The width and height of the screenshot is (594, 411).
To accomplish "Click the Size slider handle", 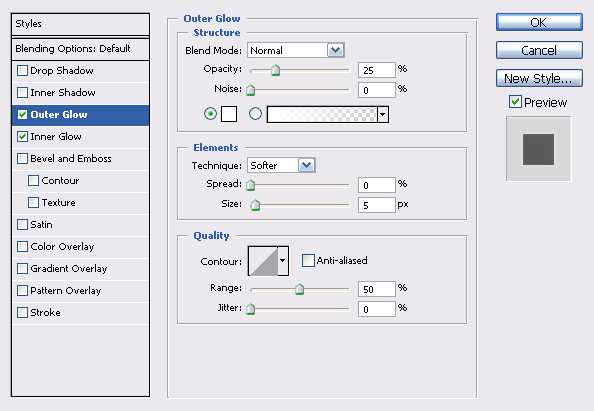I will tap(255, 205).
